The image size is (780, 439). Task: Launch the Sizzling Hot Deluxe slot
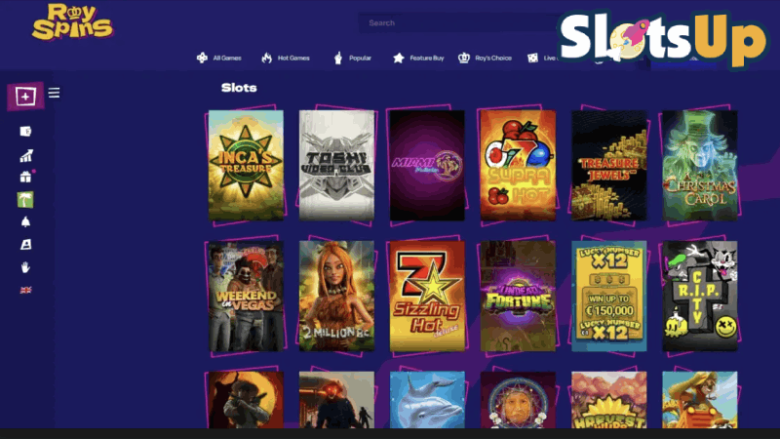[427, 296]
